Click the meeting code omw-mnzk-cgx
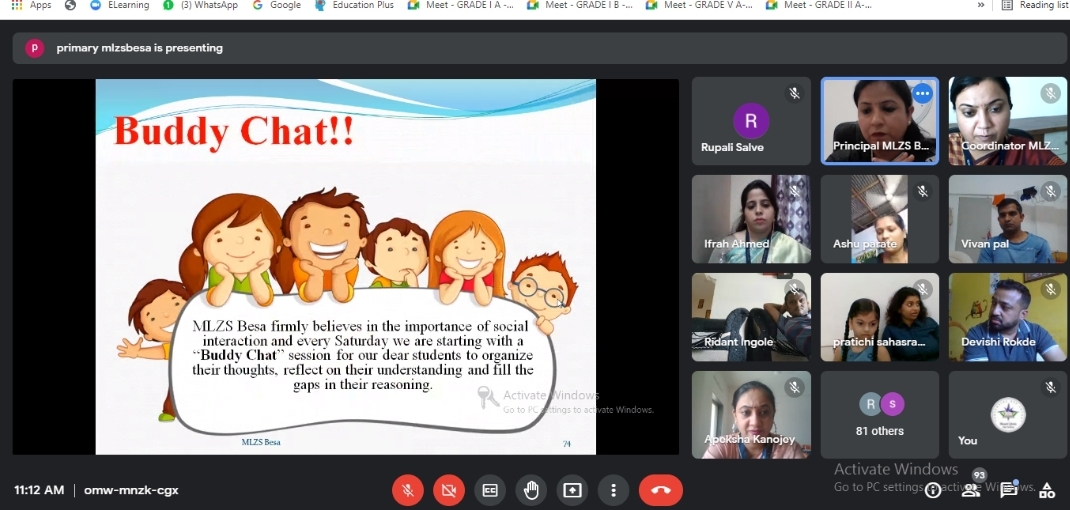 point(131,490)
